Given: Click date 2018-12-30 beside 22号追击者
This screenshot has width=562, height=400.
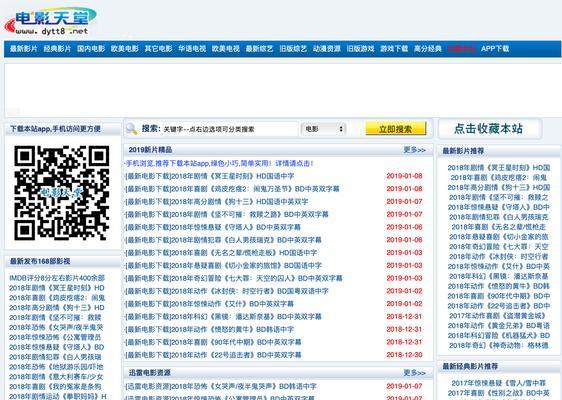Looking at the screenshot, I should click(x=404, y=355).
